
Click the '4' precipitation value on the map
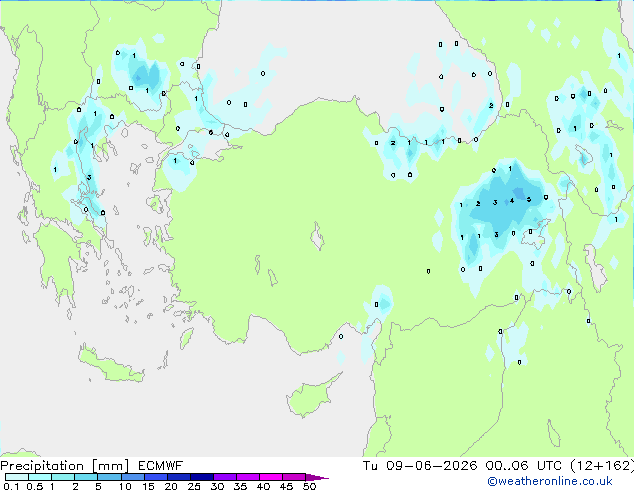click(512, 201)
